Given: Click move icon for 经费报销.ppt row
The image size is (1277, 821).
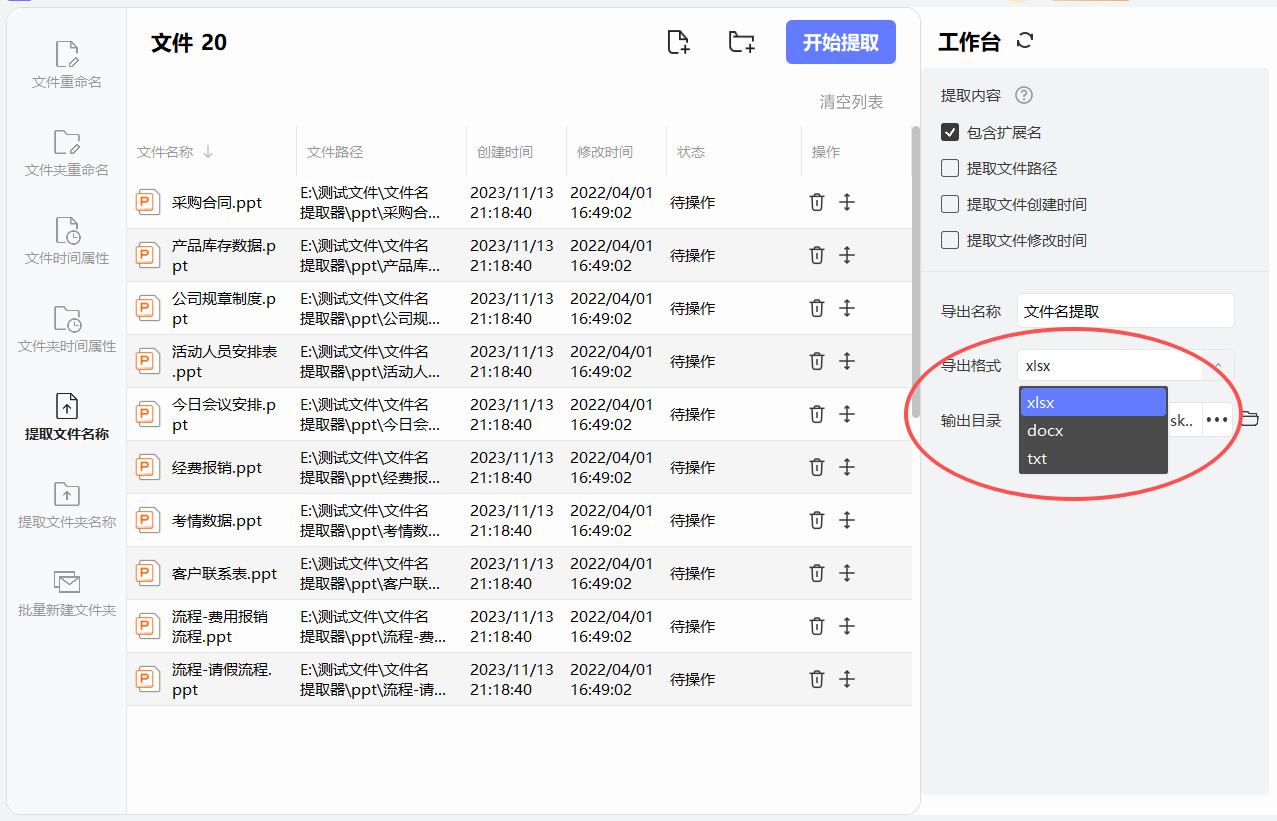Looking at the screenshot, I should click(847, 467).
